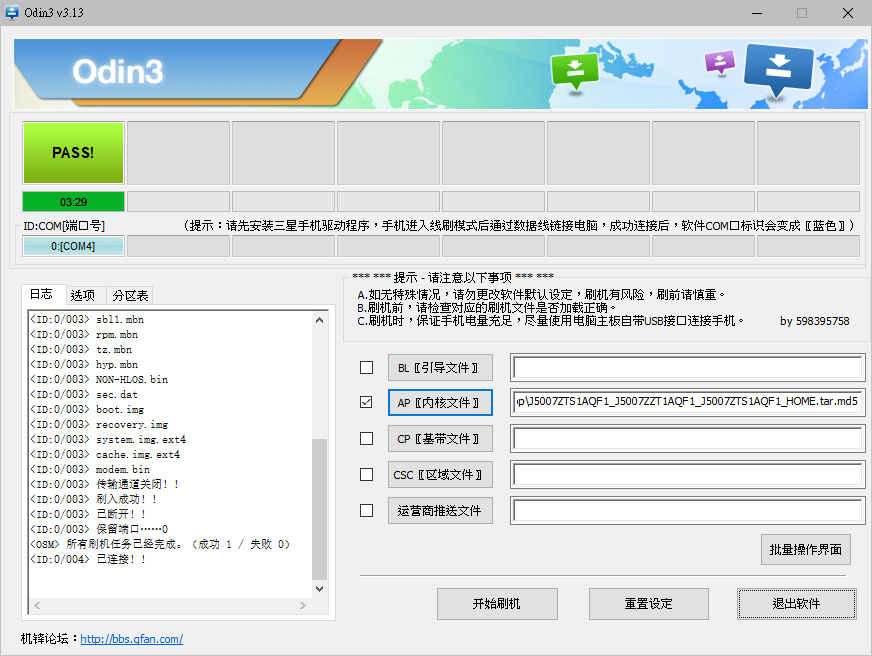Screen dimensions: 872x656
Task: Close the Odin3 window
Action: tap(848, 13)
